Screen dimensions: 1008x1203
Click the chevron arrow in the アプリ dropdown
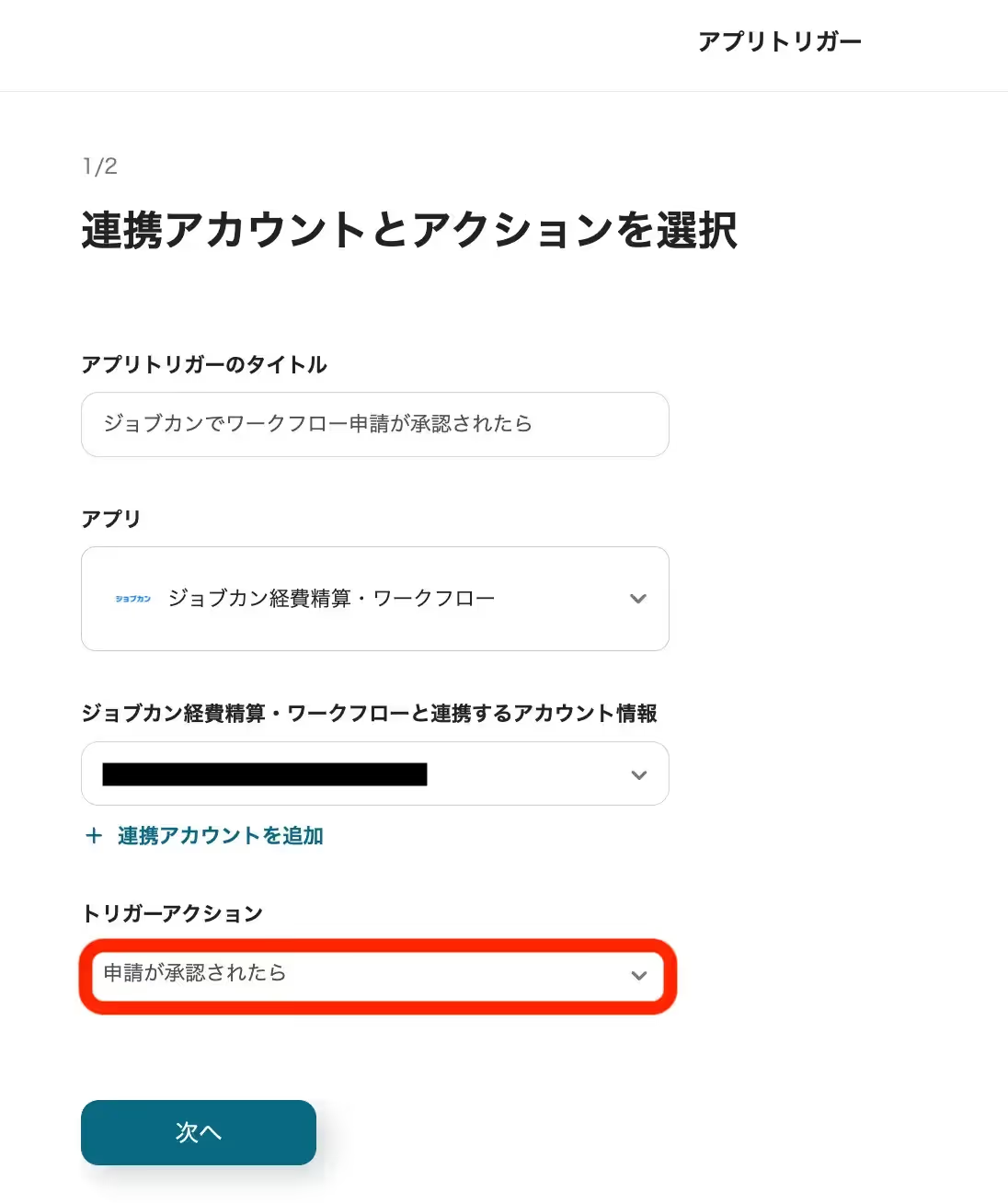click(638, 599)
